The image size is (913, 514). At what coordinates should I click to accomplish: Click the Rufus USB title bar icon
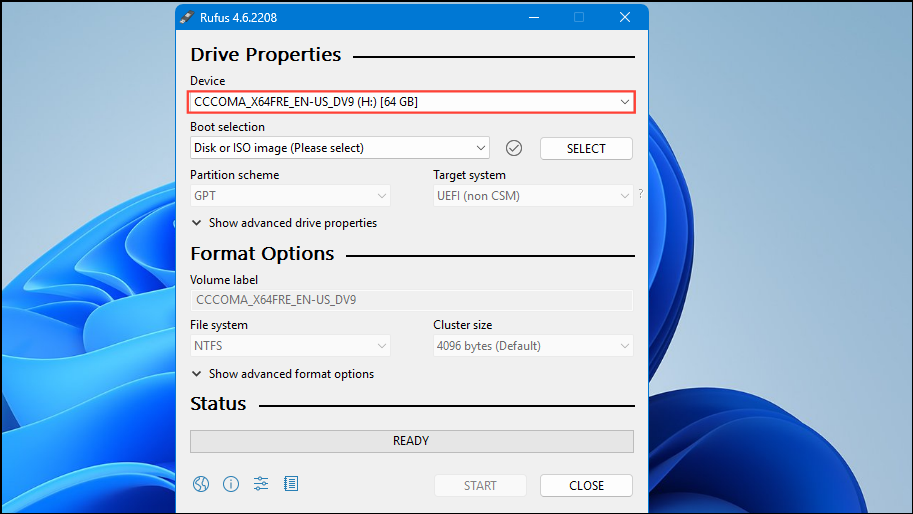click(187, 17)
